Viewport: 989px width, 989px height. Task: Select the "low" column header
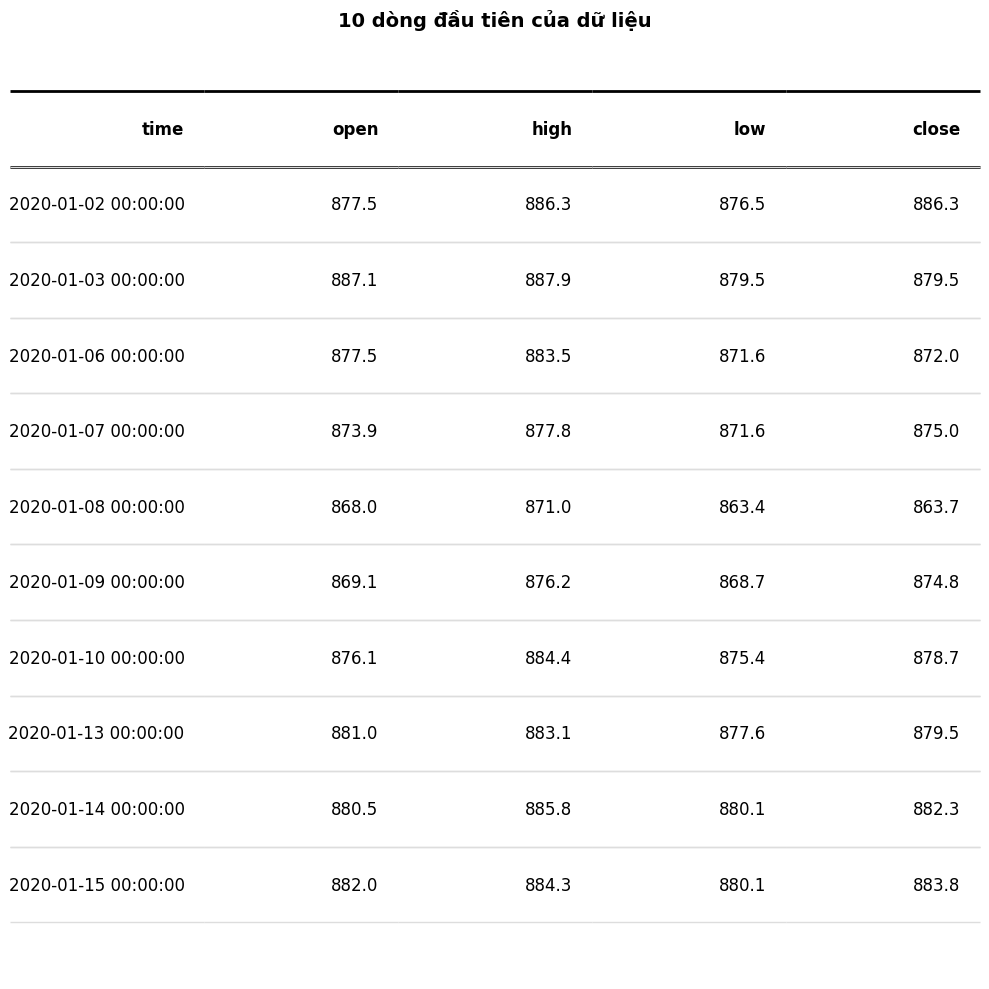749,130
